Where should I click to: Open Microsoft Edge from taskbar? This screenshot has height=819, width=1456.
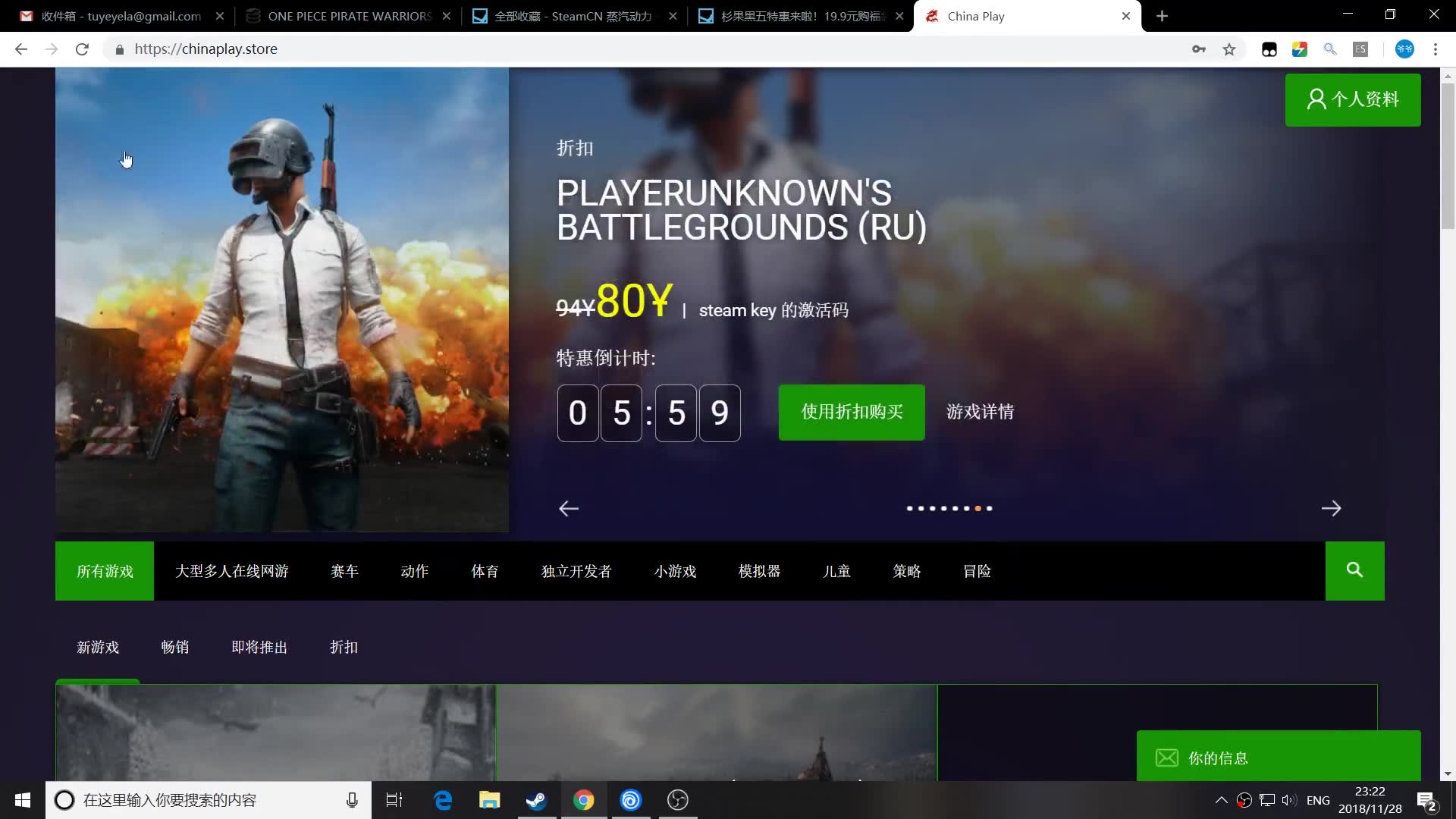pyautogui.click(x=443, y=800)
